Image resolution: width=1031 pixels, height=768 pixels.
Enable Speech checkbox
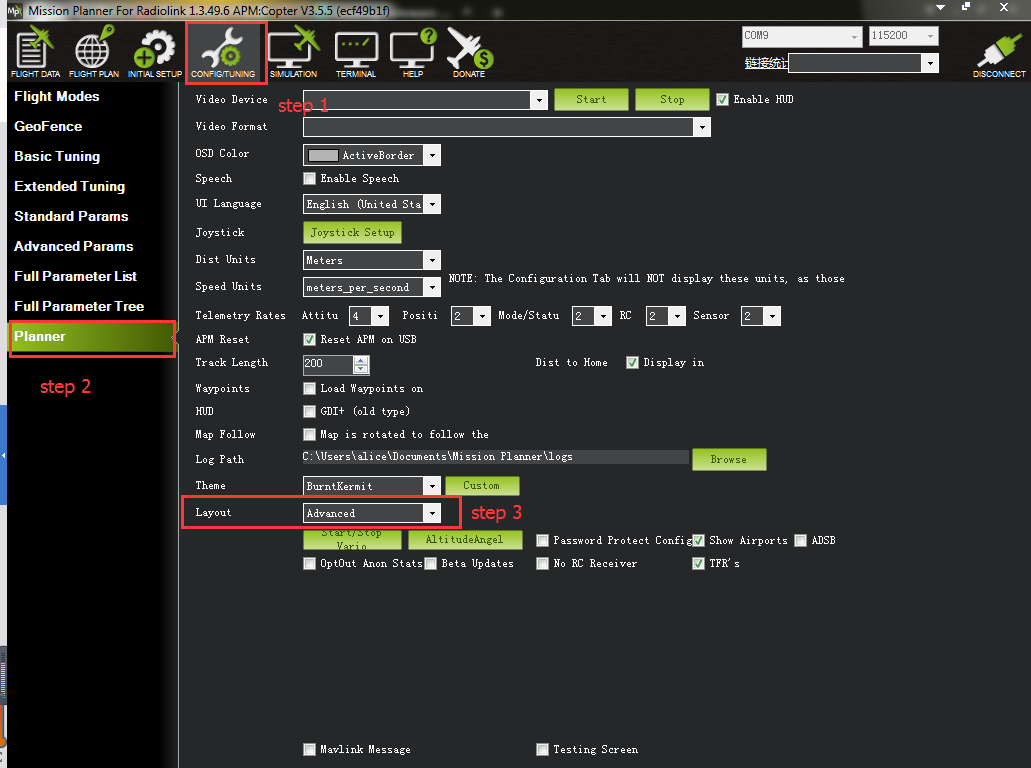pyautogui.click(x=310, y=178)
